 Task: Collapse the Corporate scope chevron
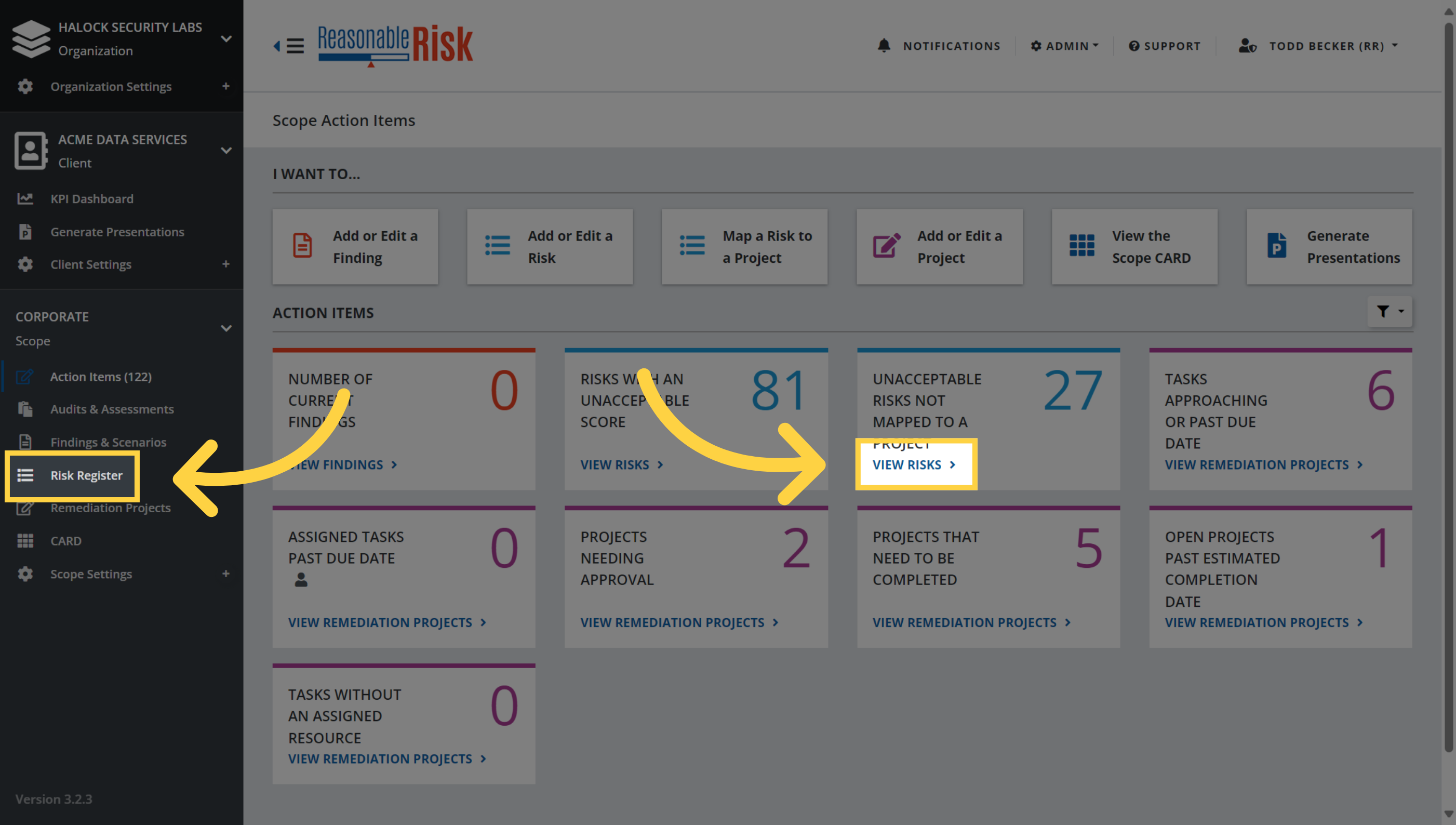coord(226,329)
